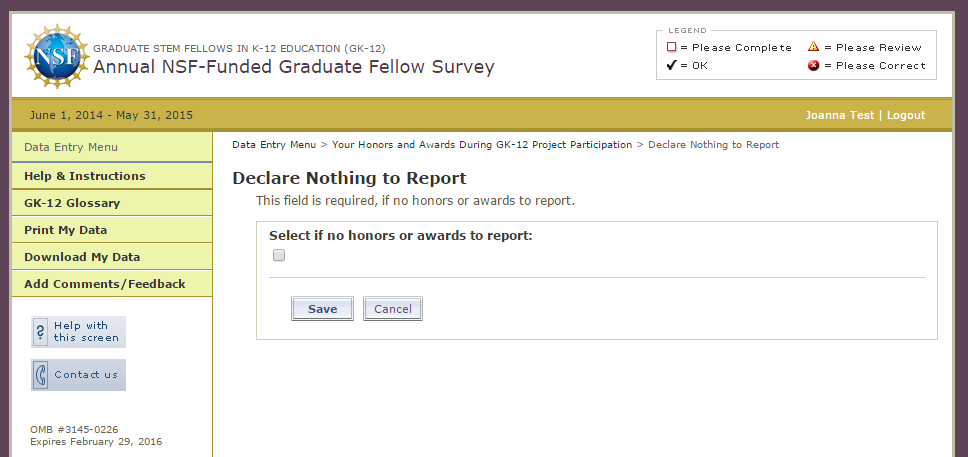Open Help & Instructions menu item
Viewport: 968px width, 457px height.
point(112,176)
